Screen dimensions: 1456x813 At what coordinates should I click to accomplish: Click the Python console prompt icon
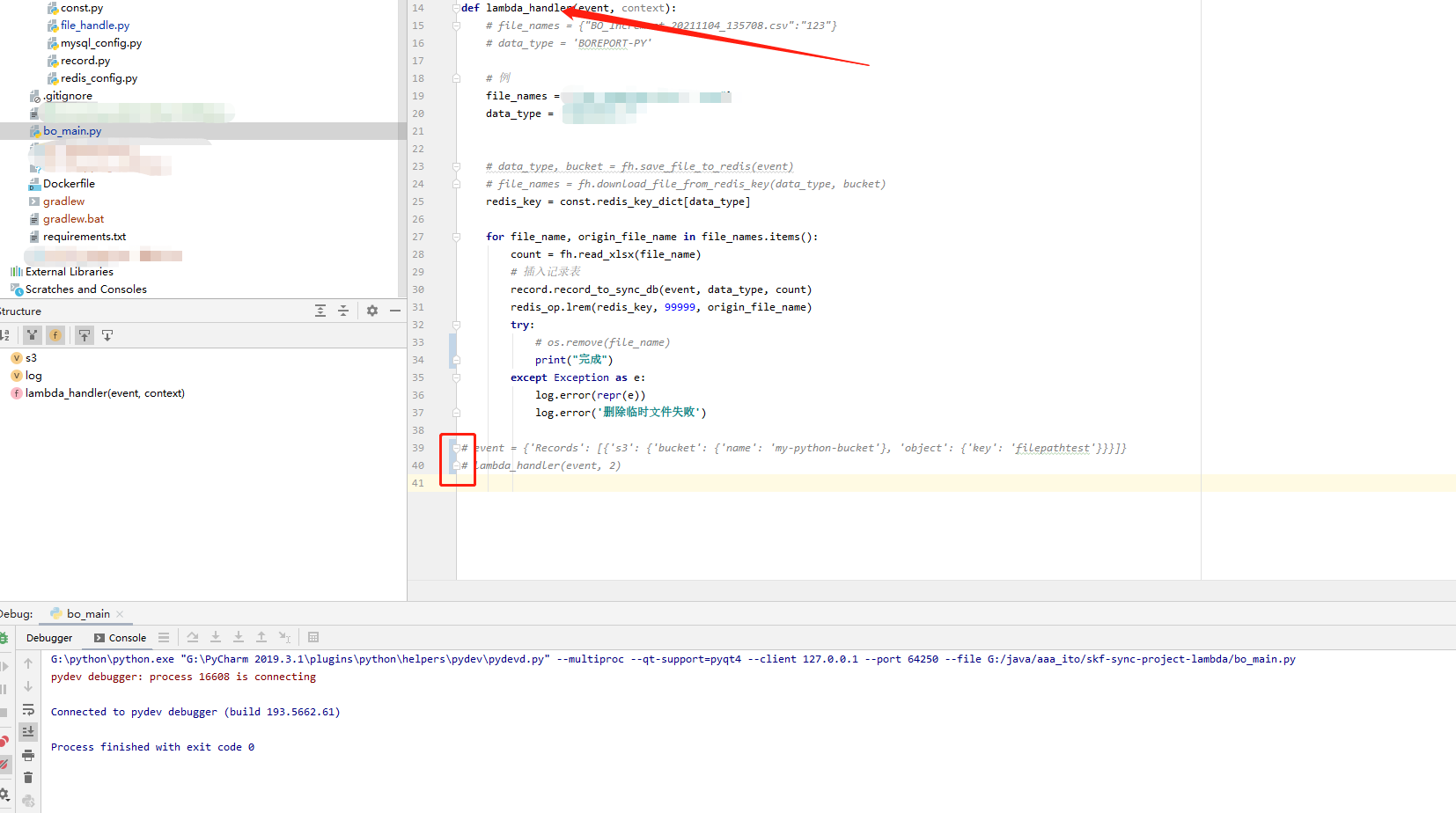tap(28, 801)
